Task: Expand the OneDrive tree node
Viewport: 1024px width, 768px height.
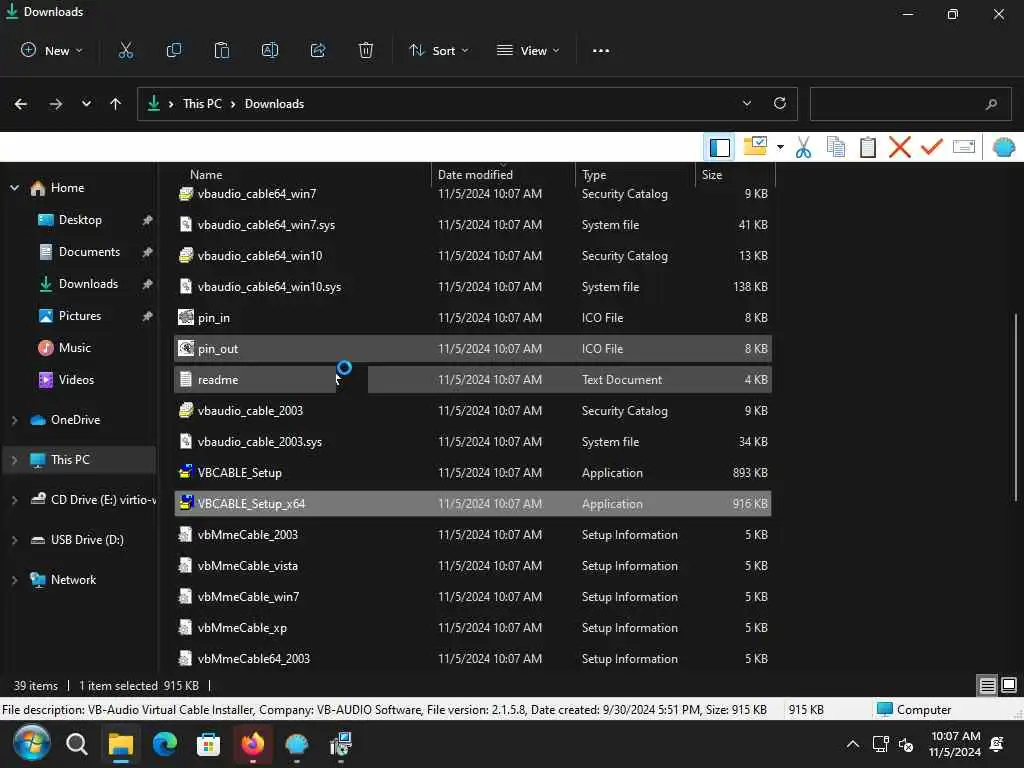Action: coord(14,420)
